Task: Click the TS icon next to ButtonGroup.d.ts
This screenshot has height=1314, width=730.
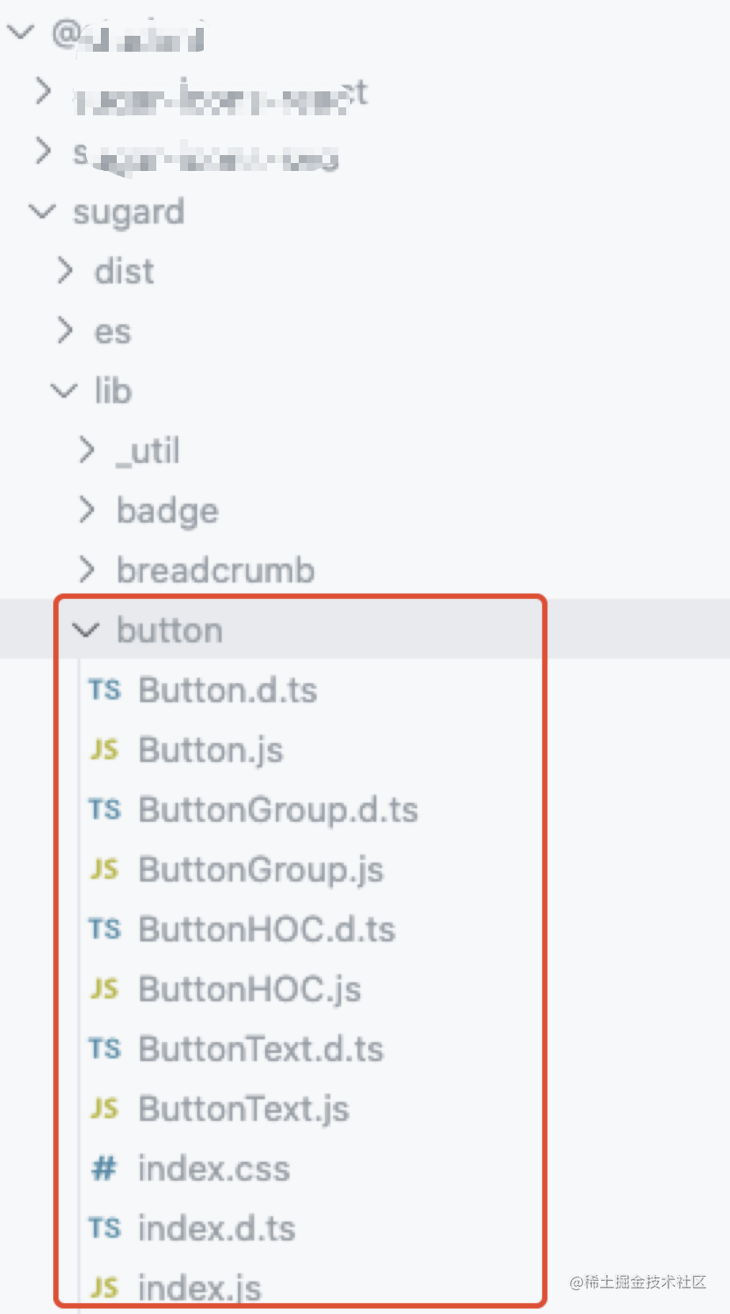Action: [x=104, y=809]
